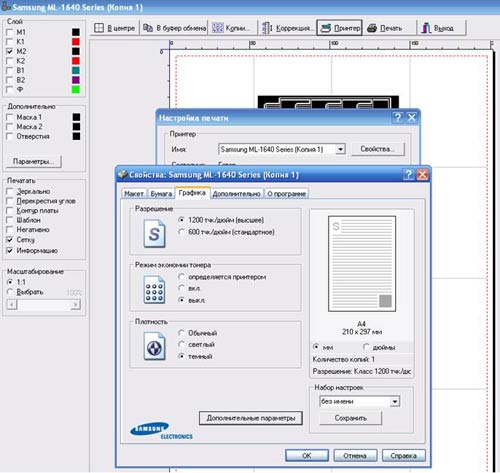This screenshot has width=500, height=473.
Task: Select 1200 тчк/дюйм highest resolution
Action: coord(181,220)
